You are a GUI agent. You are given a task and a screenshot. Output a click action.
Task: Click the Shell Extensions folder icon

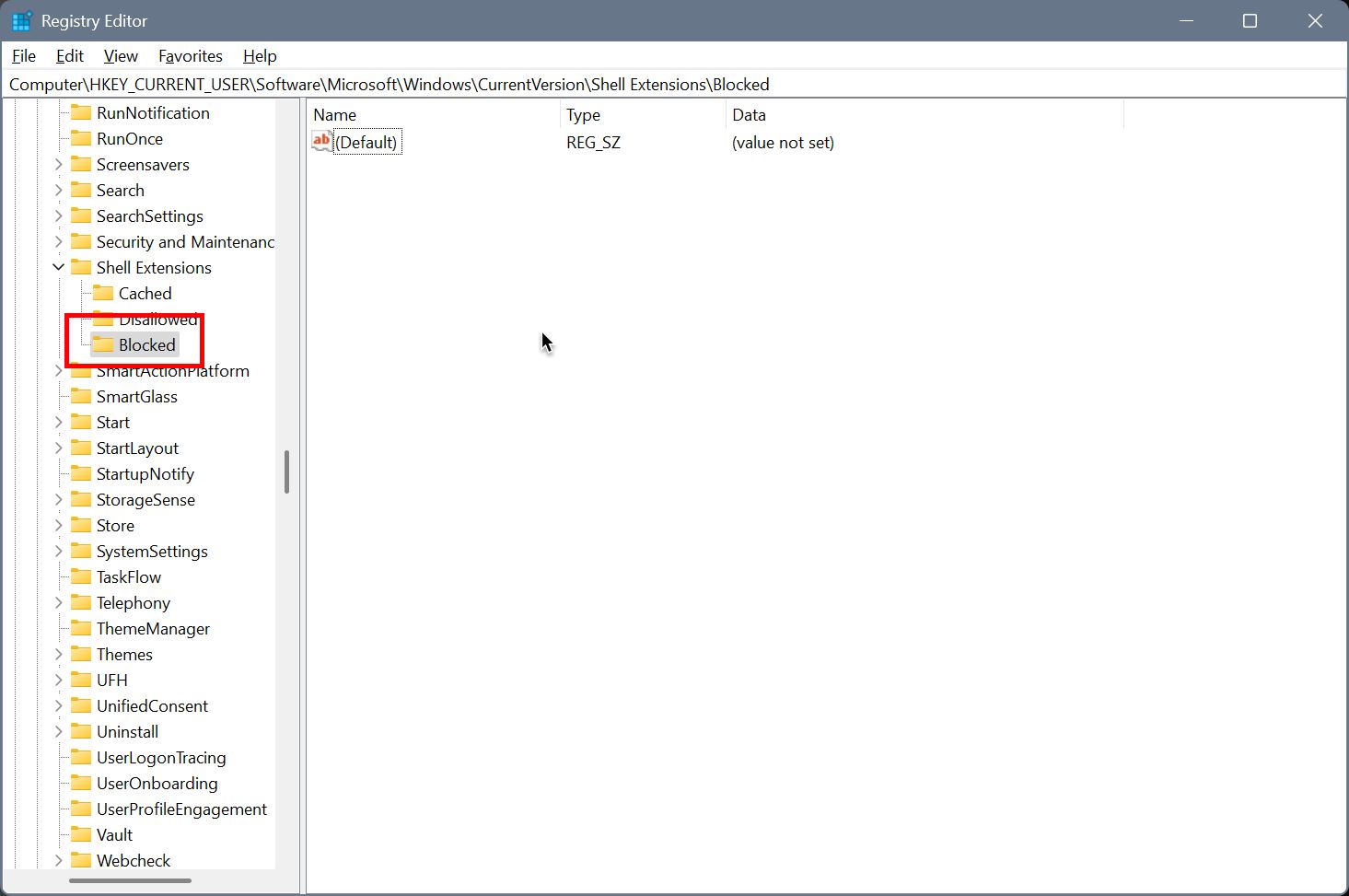[x=81, y=267]
